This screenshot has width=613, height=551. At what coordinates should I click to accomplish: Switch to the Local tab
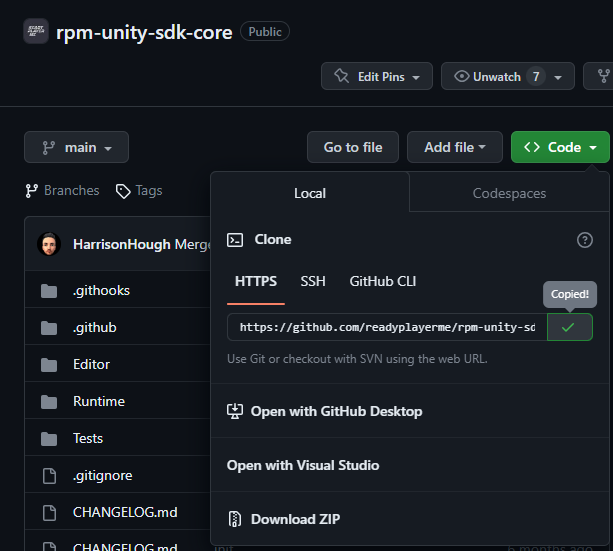click(310, 193)
